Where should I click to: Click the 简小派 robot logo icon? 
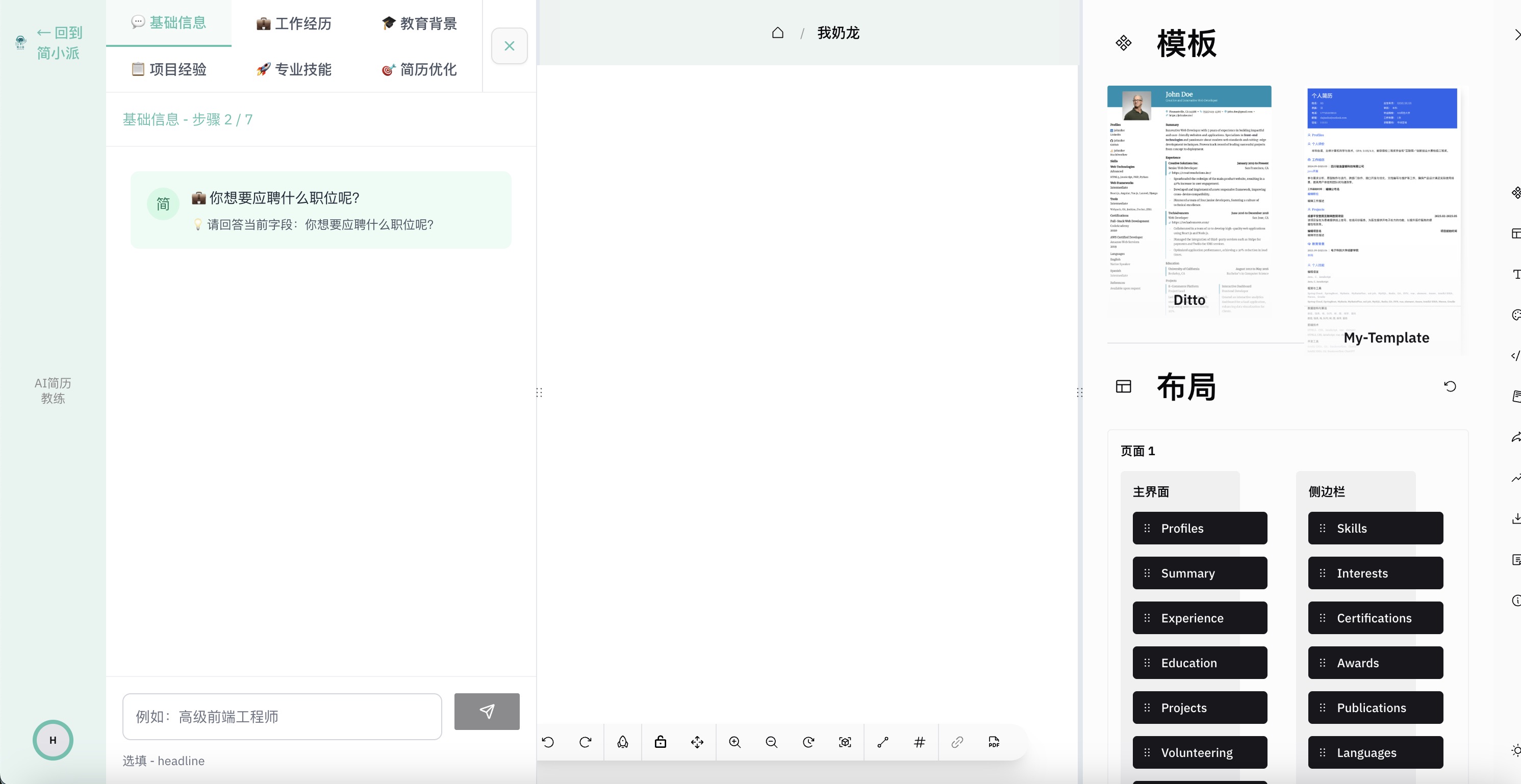pos(21,42)
